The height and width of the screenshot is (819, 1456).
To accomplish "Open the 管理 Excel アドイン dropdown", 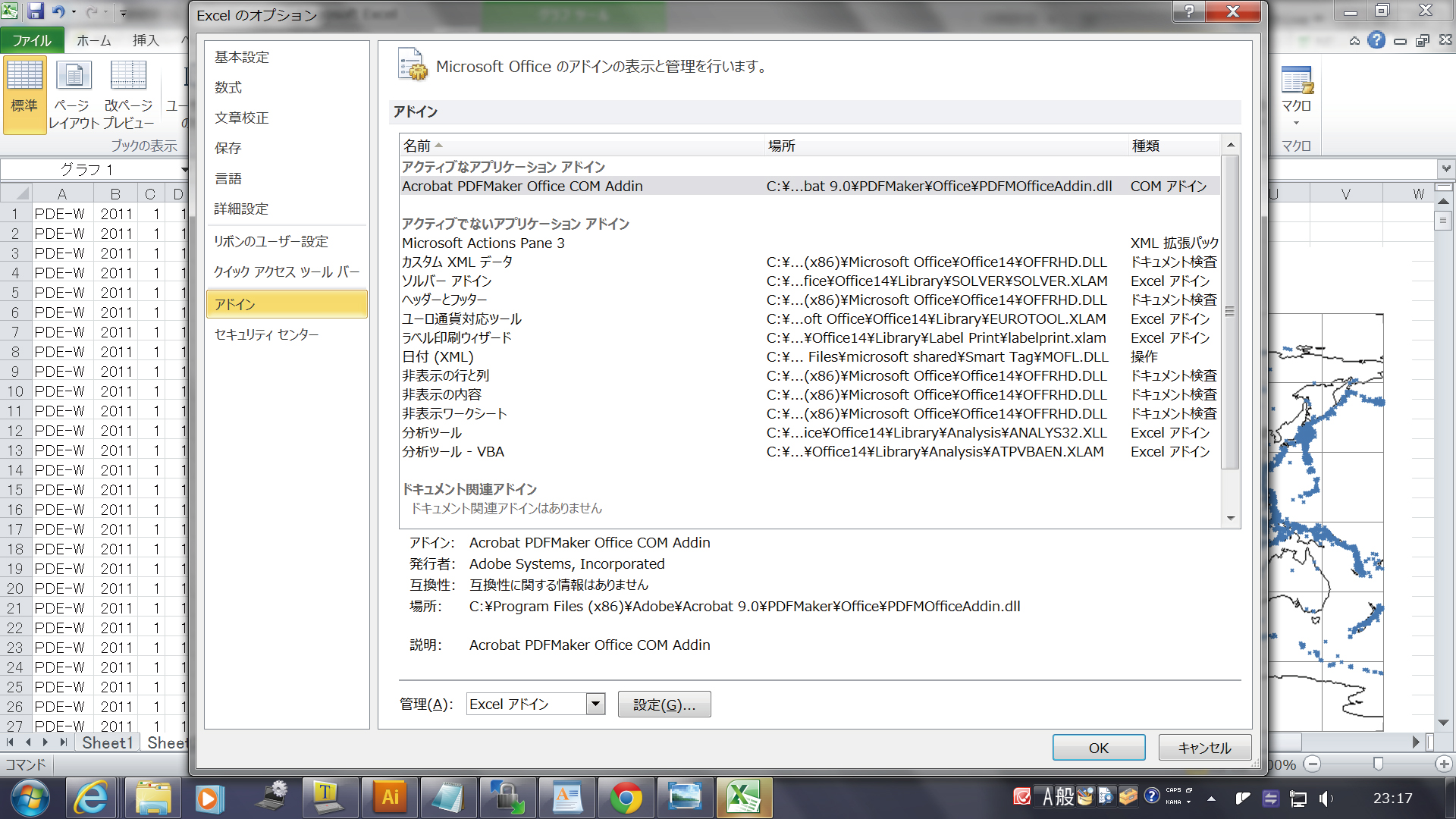I will (595, 704).
